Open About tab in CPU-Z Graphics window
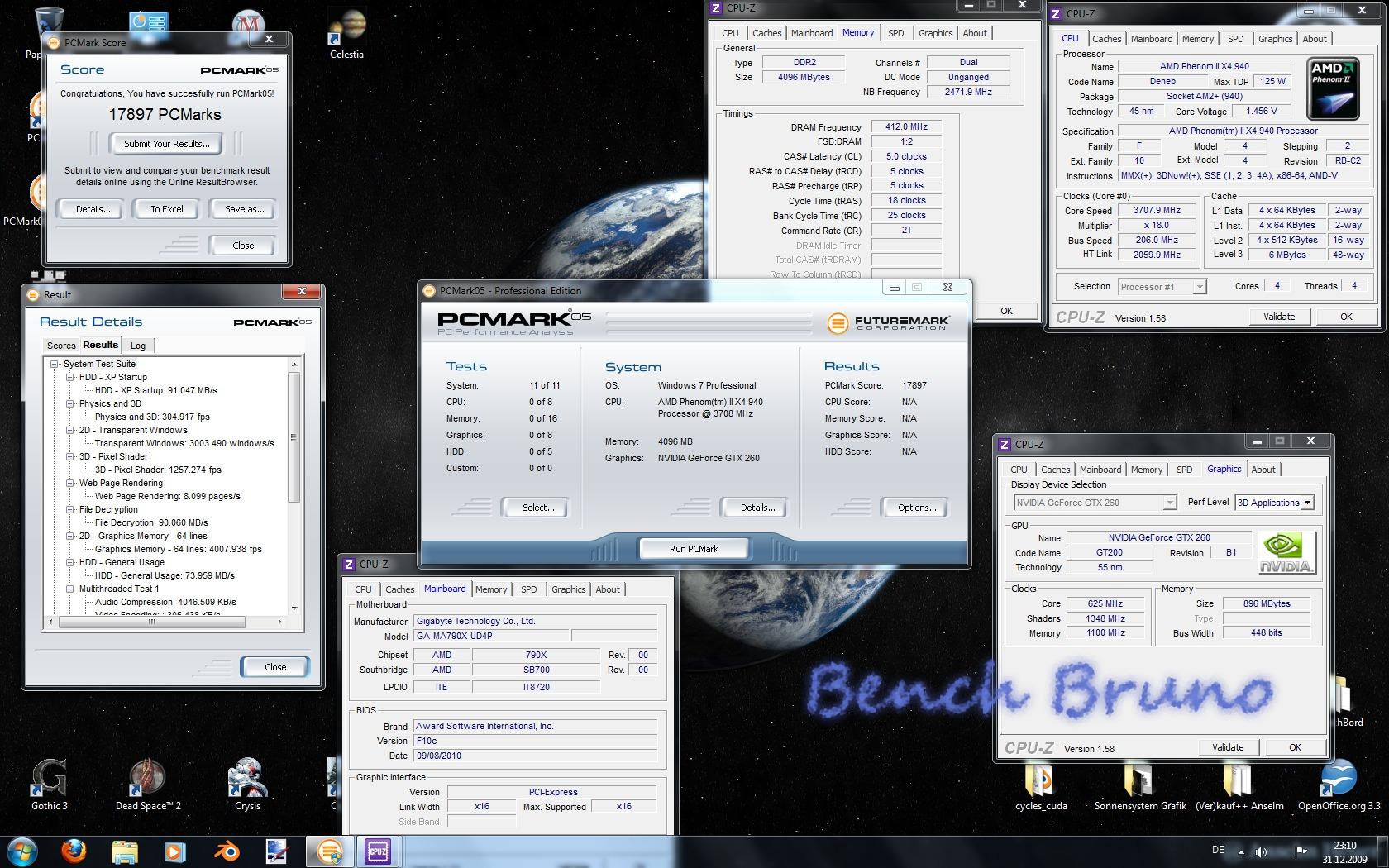 [1263, 470]
